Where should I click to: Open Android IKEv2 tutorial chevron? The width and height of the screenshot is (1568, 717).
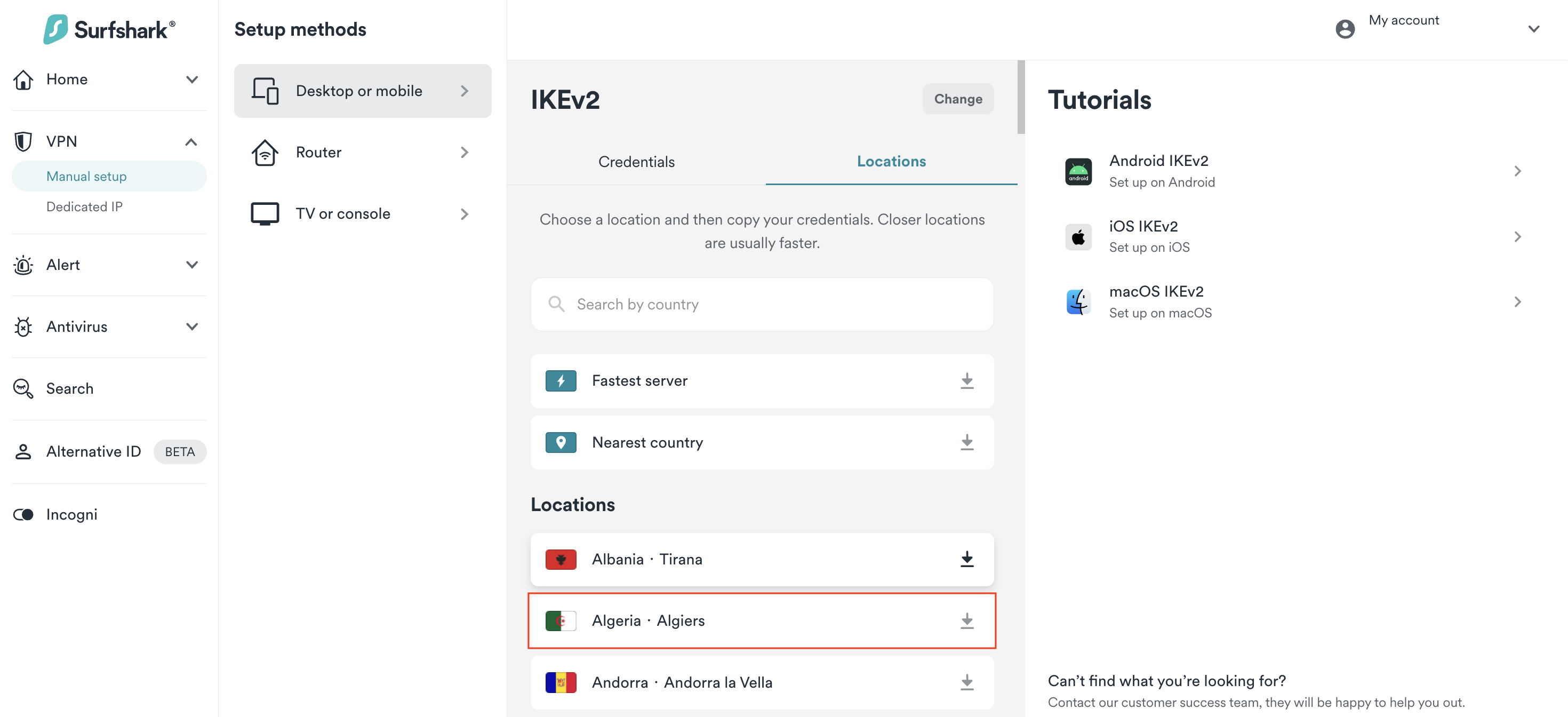(1517, 171)
